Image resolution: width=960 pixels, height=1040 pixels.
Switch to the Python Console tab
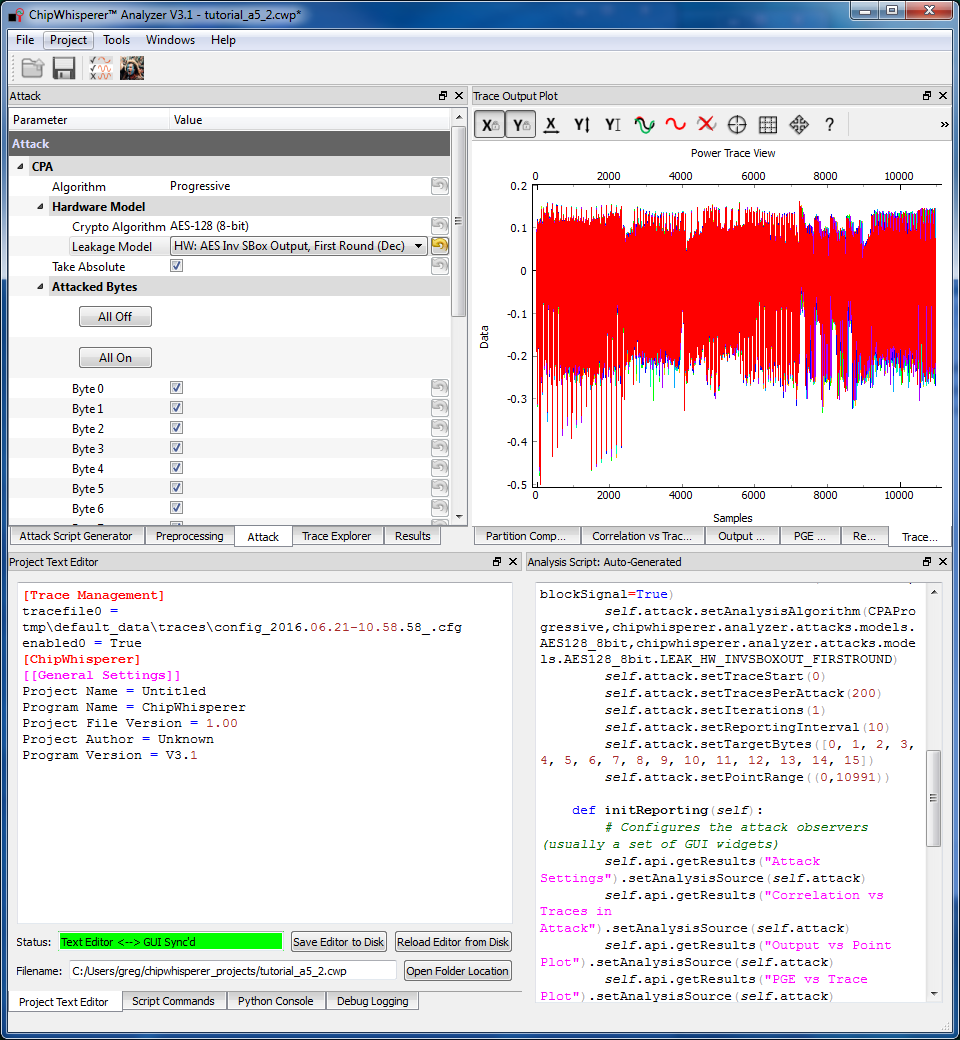[x=275, y=1001]
